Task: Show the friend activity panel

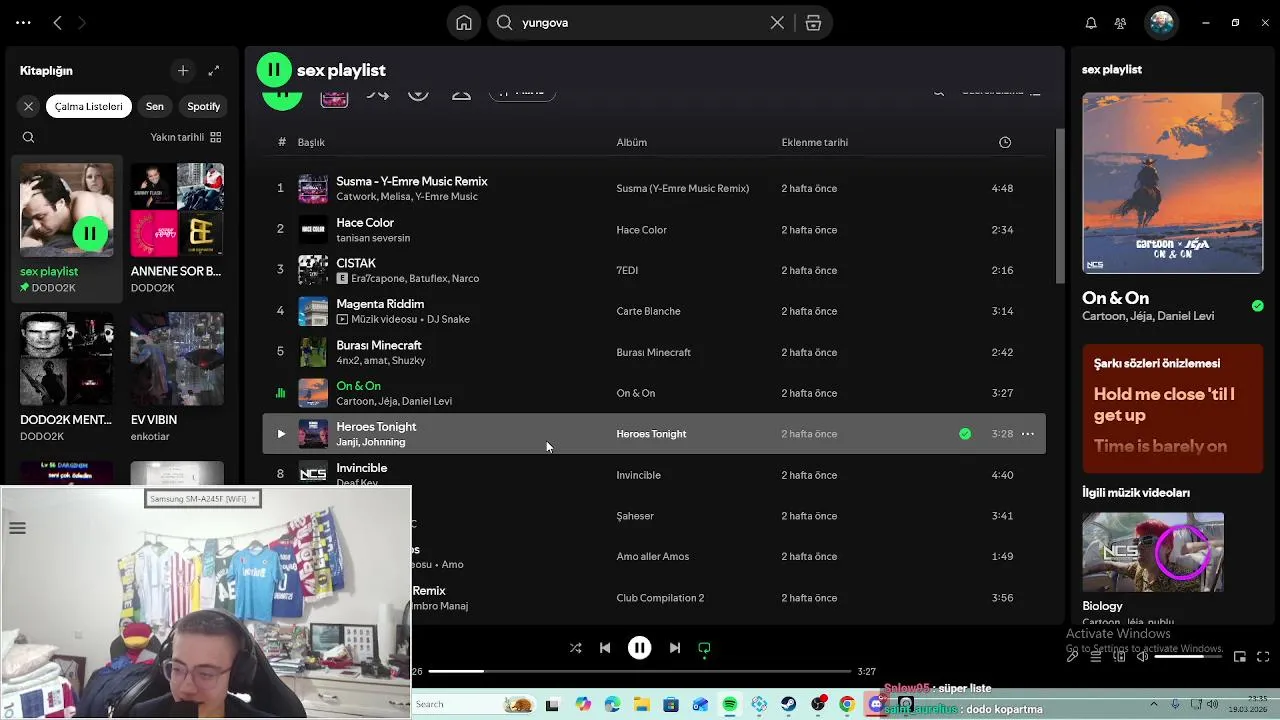Action: (1120, 23)
